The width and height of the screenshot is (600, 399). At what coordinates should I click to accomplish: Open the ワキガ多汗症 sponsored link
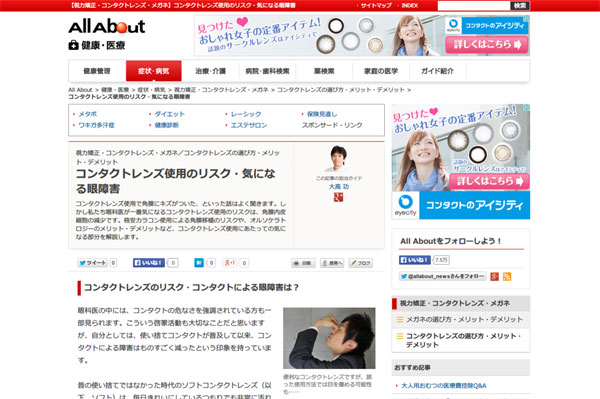coord(96,125)
